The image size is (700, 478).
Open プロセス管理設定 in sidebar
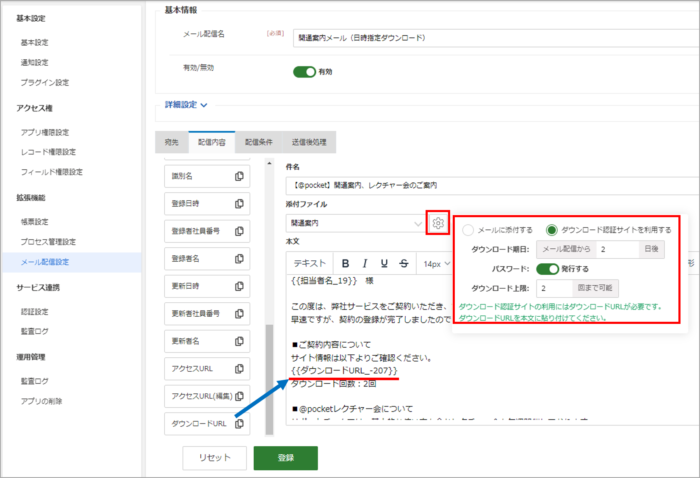[48, 242]
